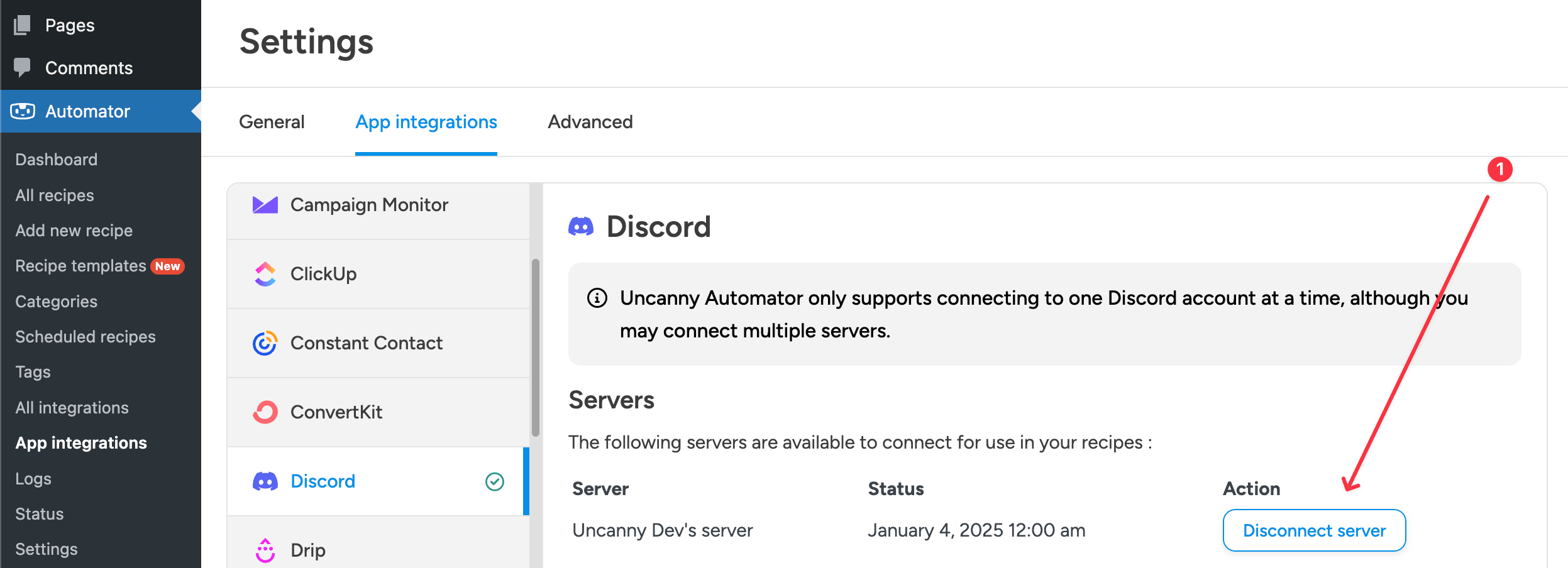The image size is (1568, 568).
Task: Click the integrations list scrollbar
Action: 536,347
